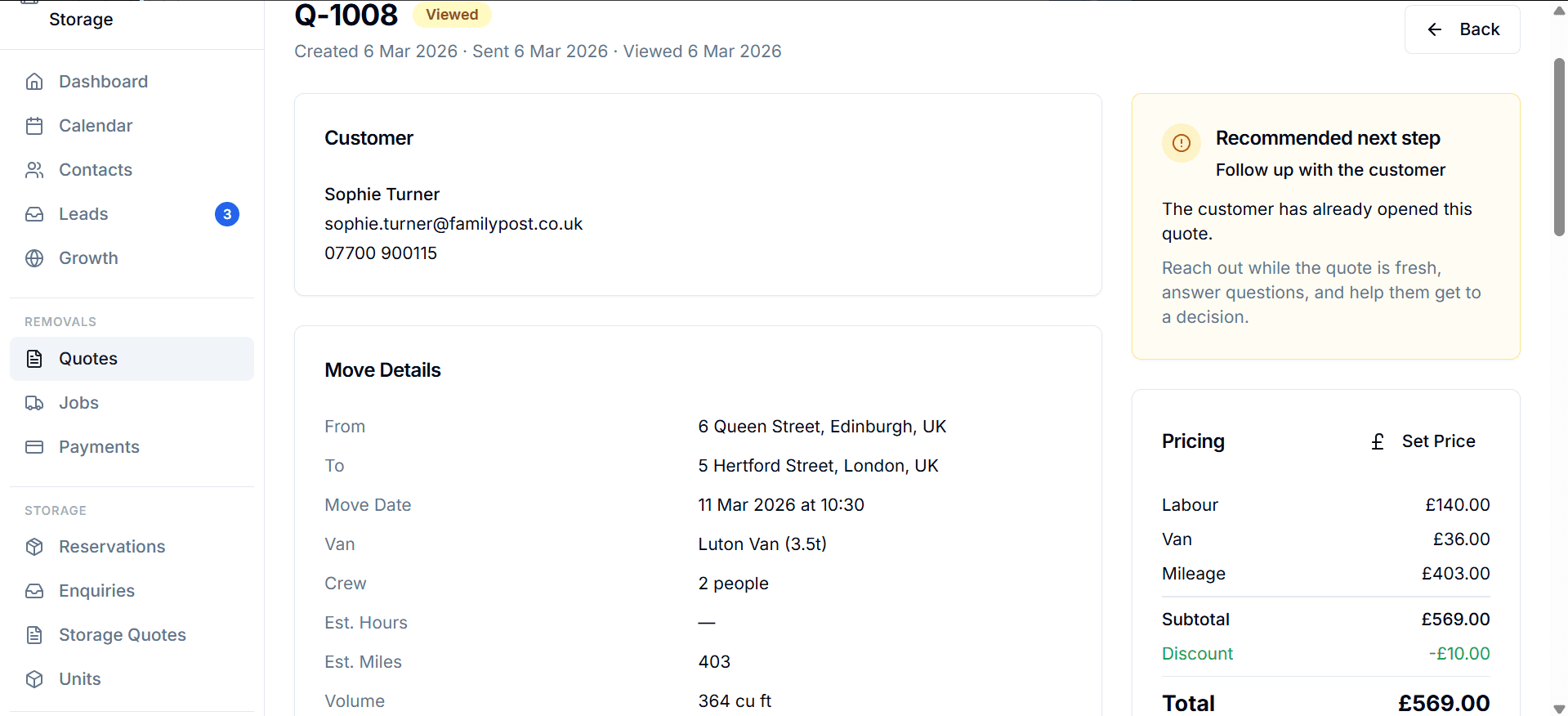Open Units from the Storage section

click(78, 678)
